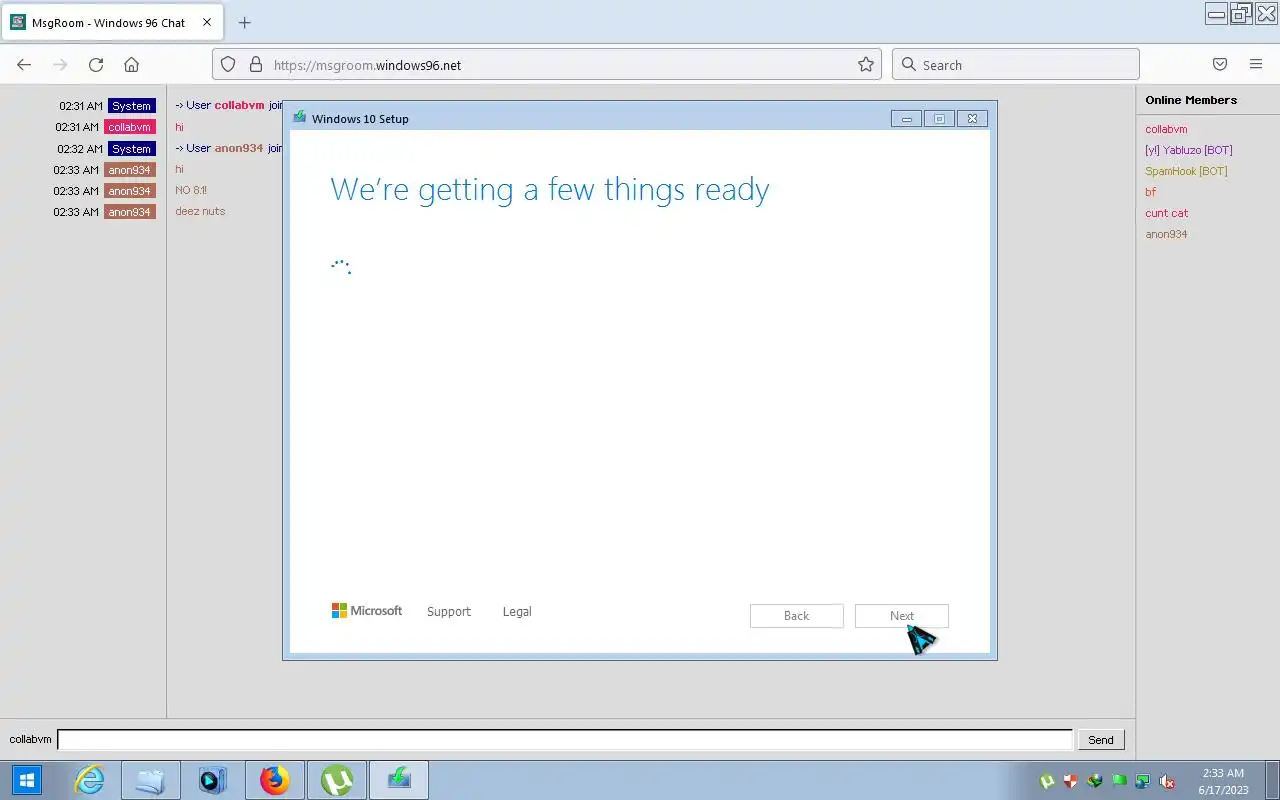Click the Windows 10 Setup title bar icon

[x=299, y=118]
